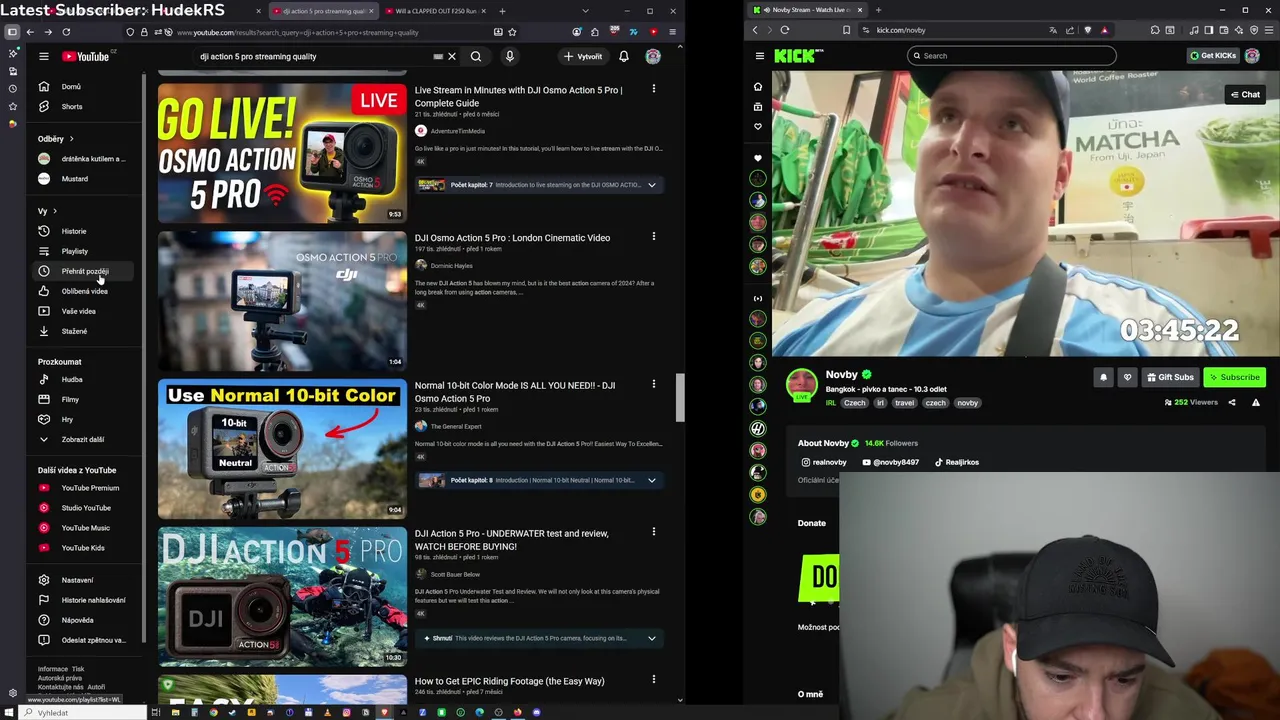Open Přehrát později in the sidebar
Image resolution: width=1280 pixels, height=720 pixels.
(x=84, y=271)
